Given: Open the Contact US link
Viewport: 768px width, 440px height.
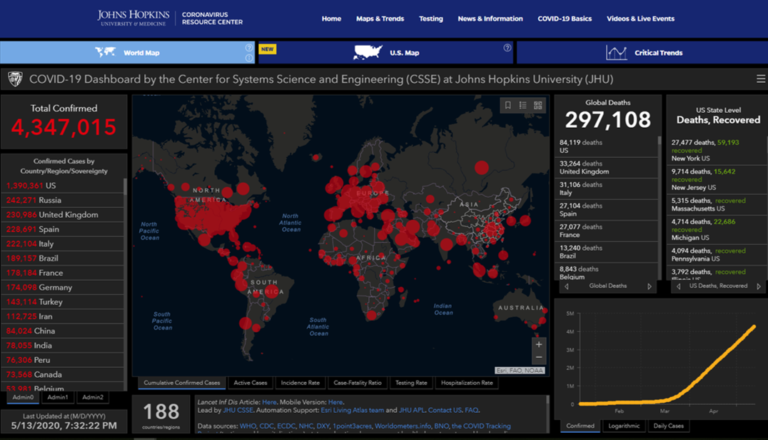Looking at the screenshot, I should point(444,410).
